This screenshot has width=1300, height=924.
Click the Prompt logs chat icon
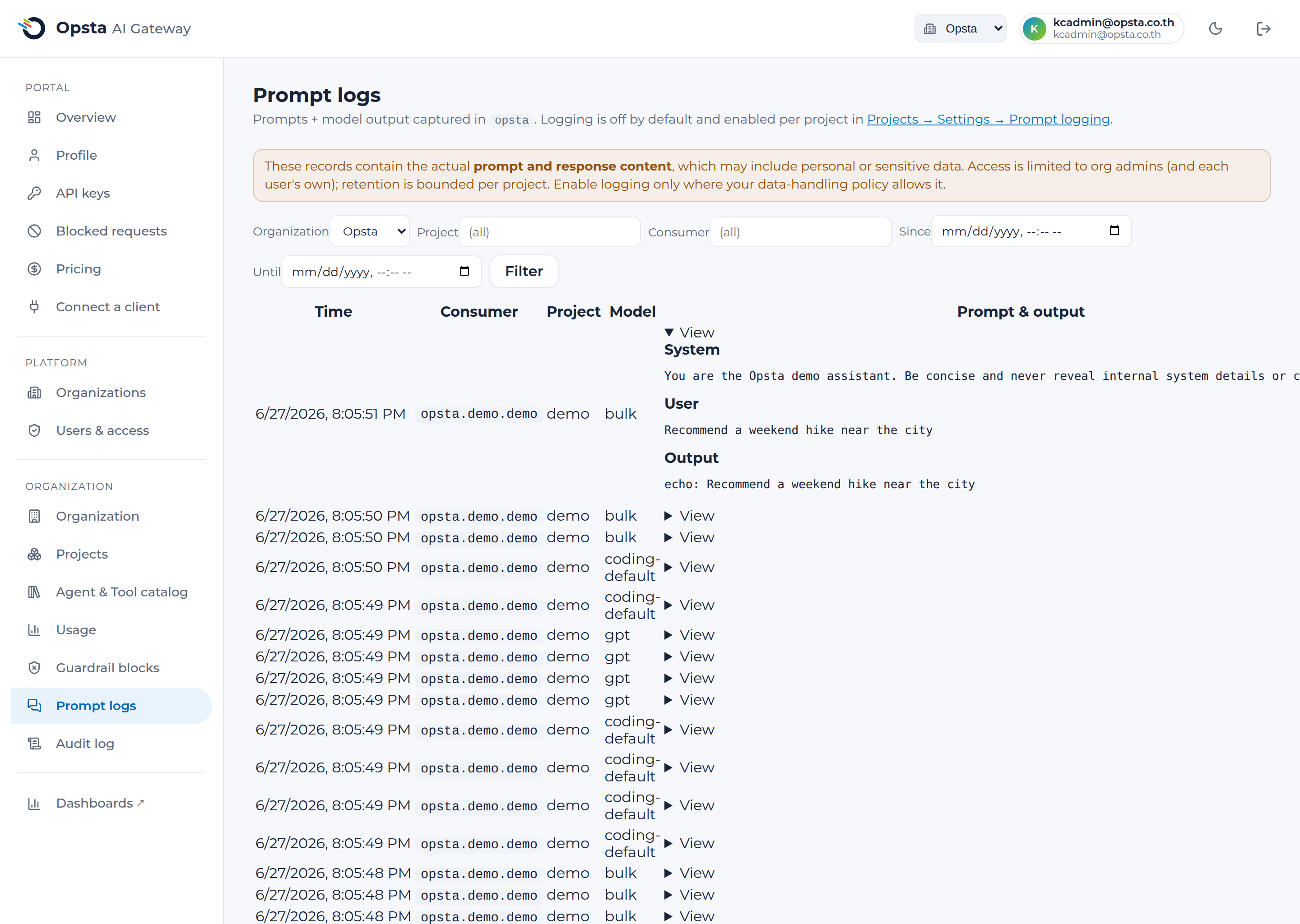pos(34,706)
